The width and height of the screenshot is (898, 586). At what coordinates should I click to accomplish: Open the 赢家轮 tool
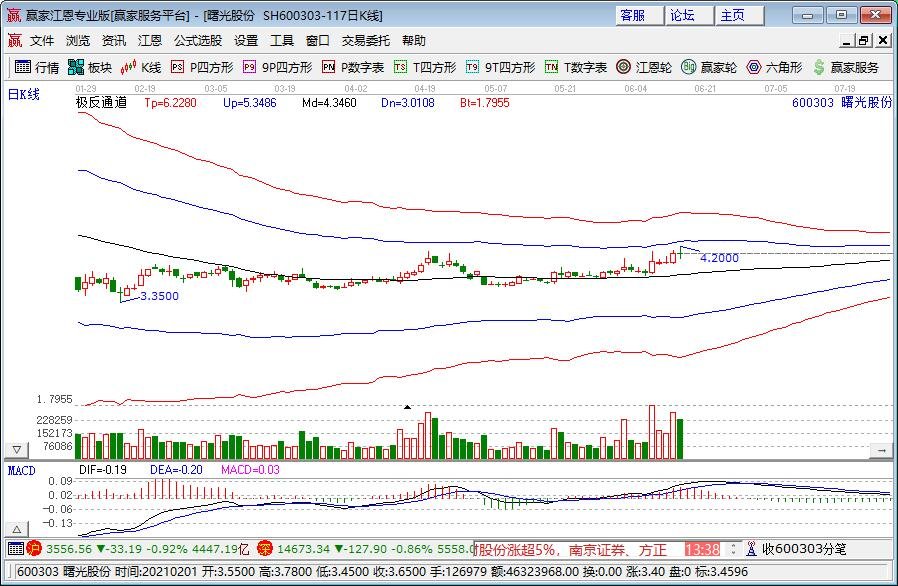(x=709, y=68)
